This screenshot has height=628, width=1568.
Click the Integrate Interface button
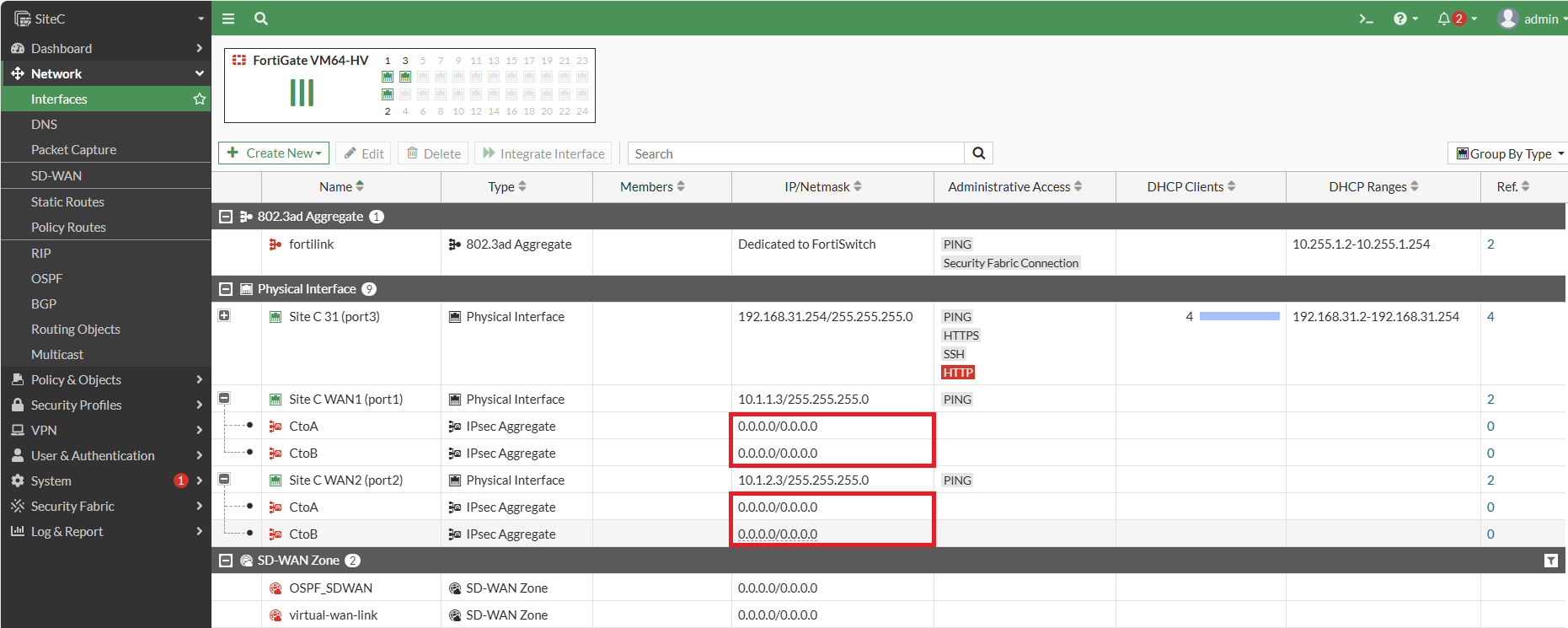click(543, 153)
